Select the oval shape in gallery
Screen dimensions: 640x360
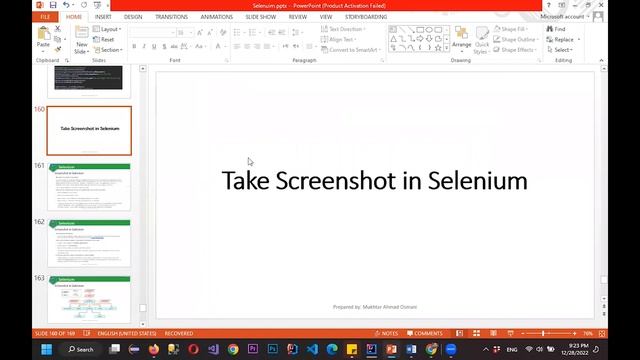(x=429, y=30)
